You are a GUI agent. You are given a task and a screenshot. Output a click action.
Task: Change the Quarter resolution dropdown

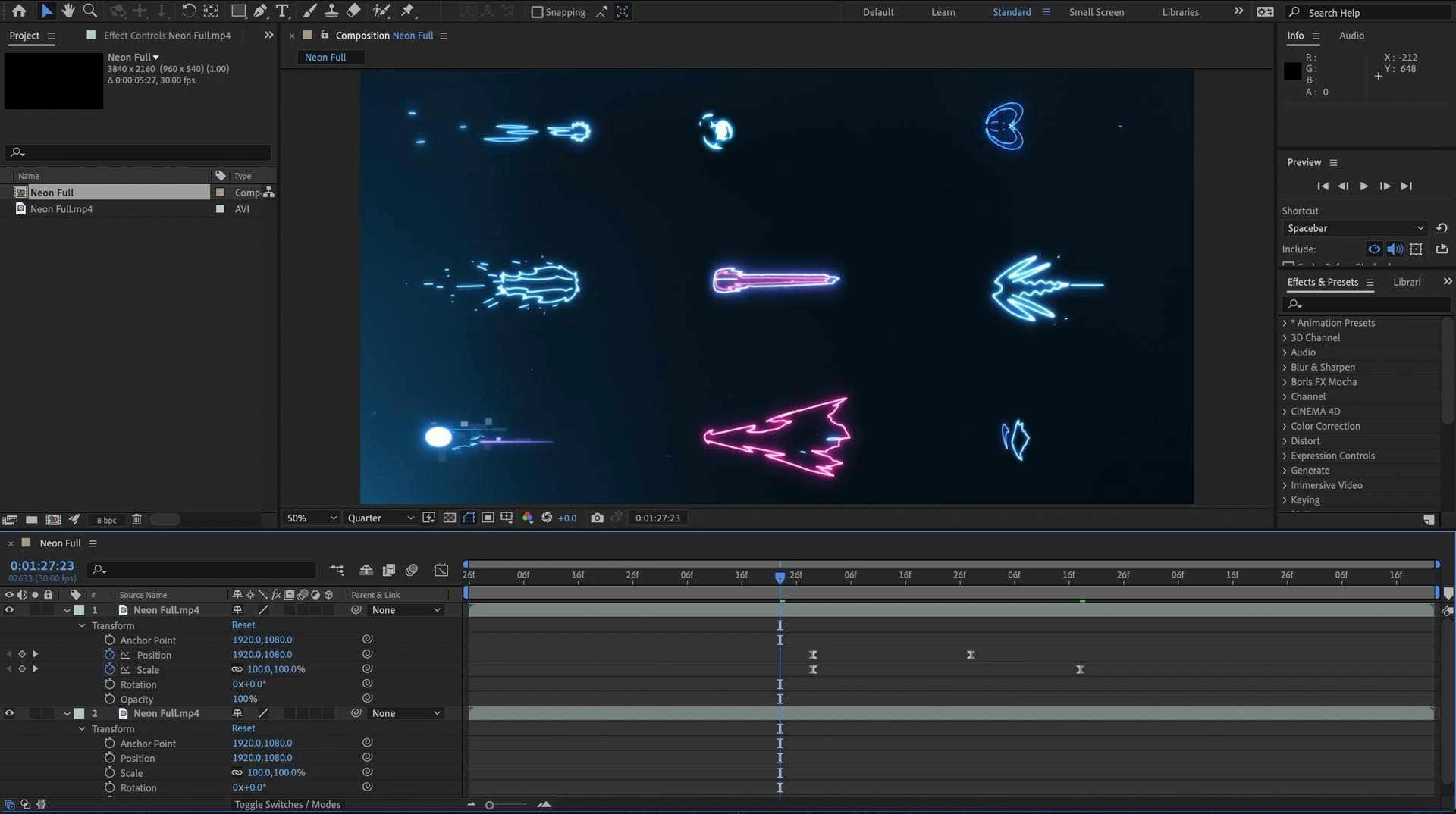point(379,518)
